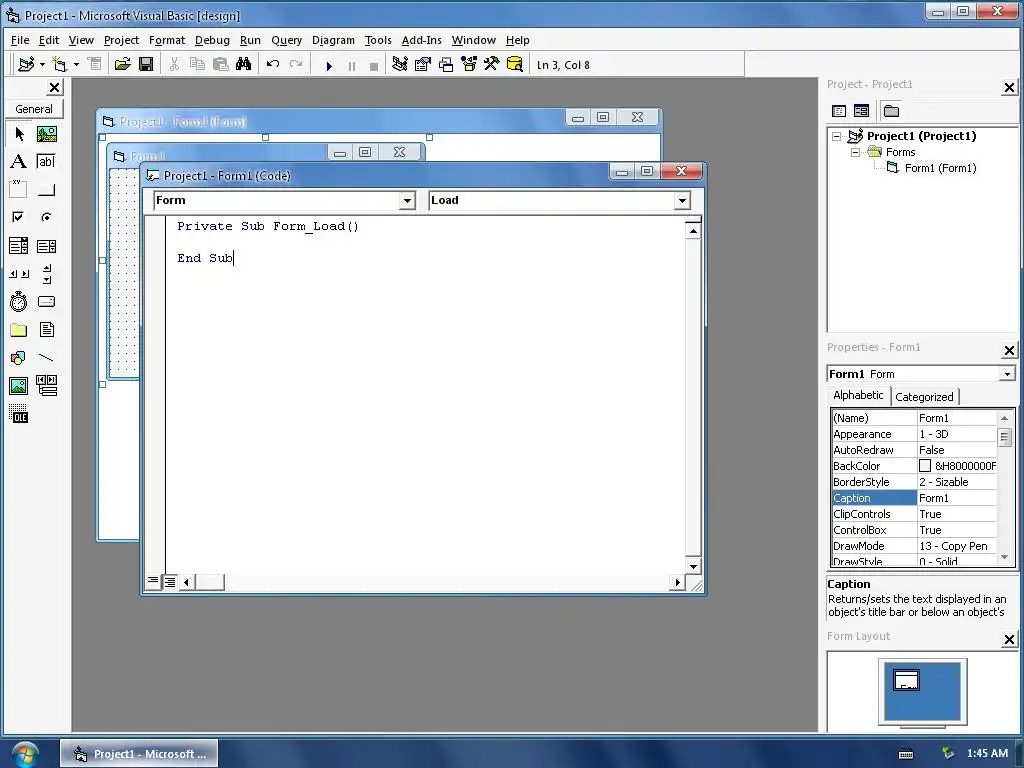Click the Break pause button in toolbar
Image resolution: width=1024 pixels, height=768 pixels.
(x=351, y=65)
